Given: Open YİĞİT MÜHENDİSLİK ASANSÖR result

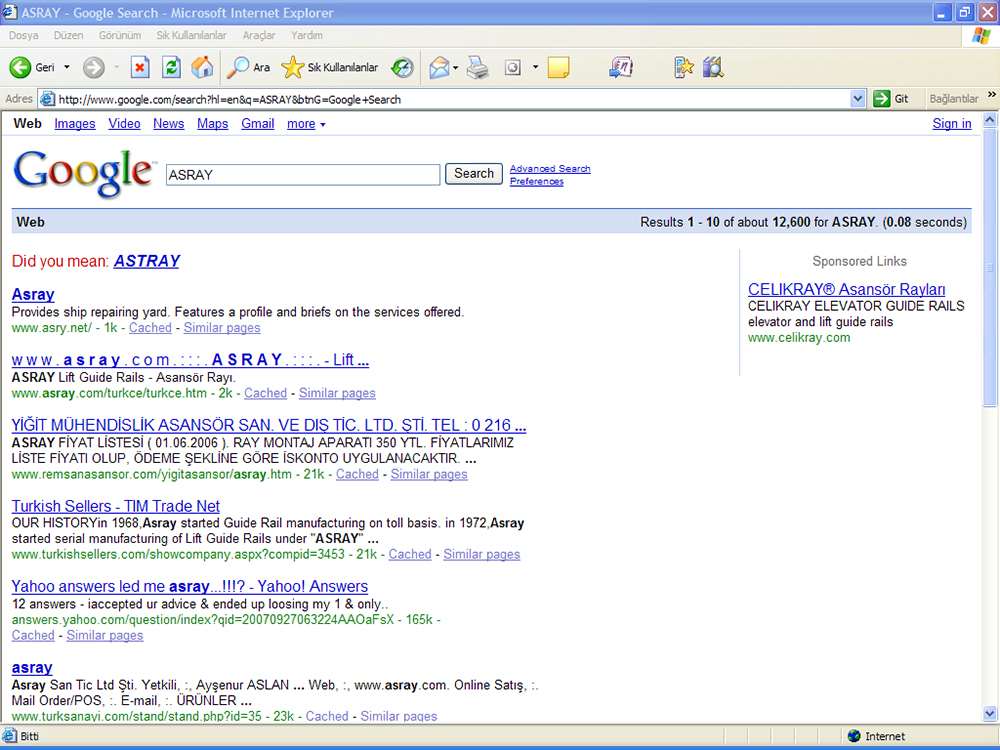Looking at the screenshot, I should coord(268,425).
